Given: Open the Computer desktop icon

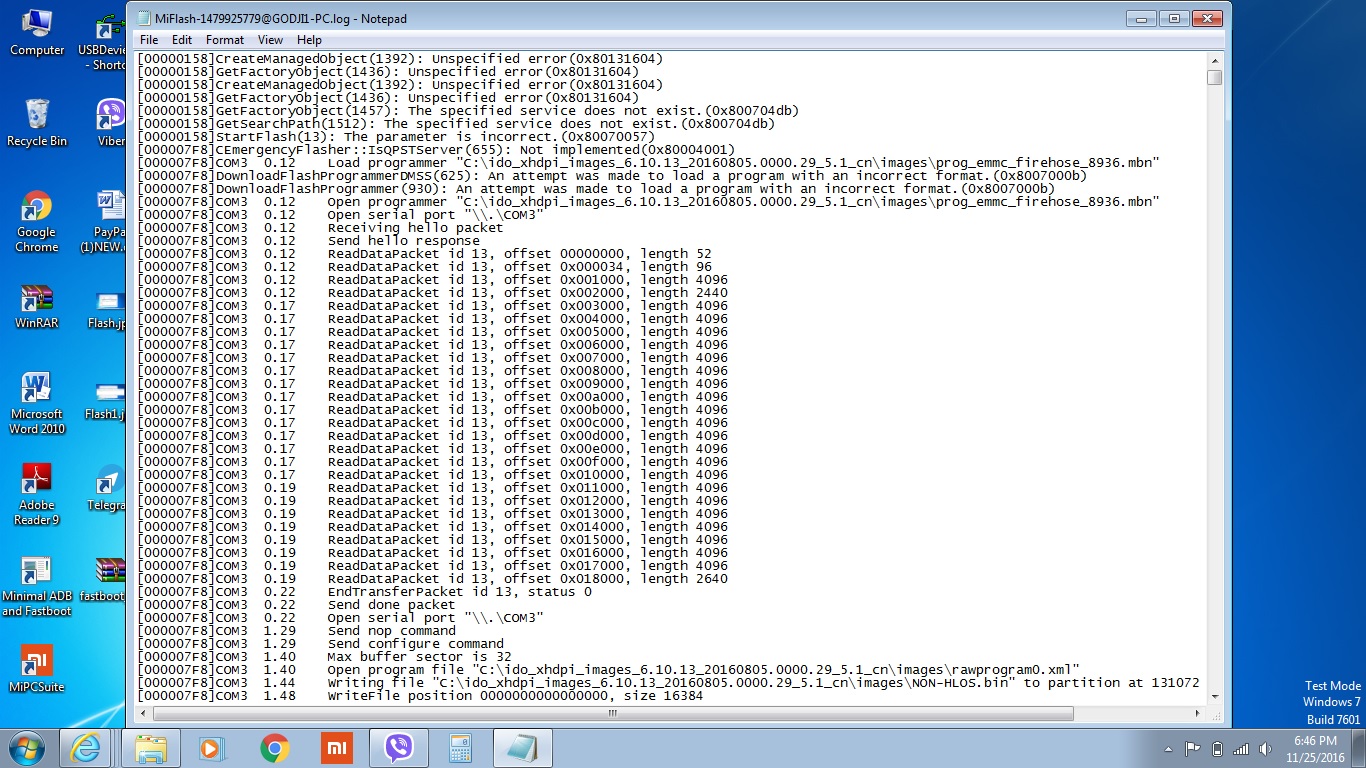Looking at the screenshot, I should [x=37, y=32].
